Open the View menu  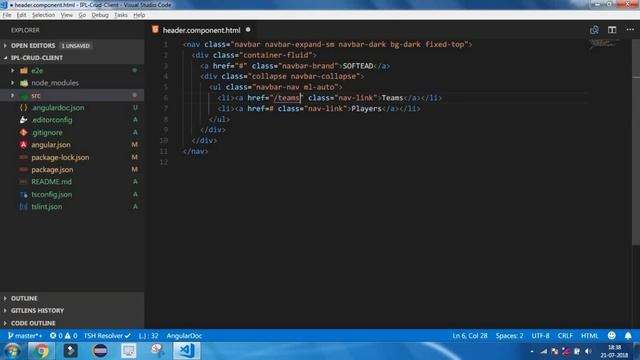click(67, 15)
